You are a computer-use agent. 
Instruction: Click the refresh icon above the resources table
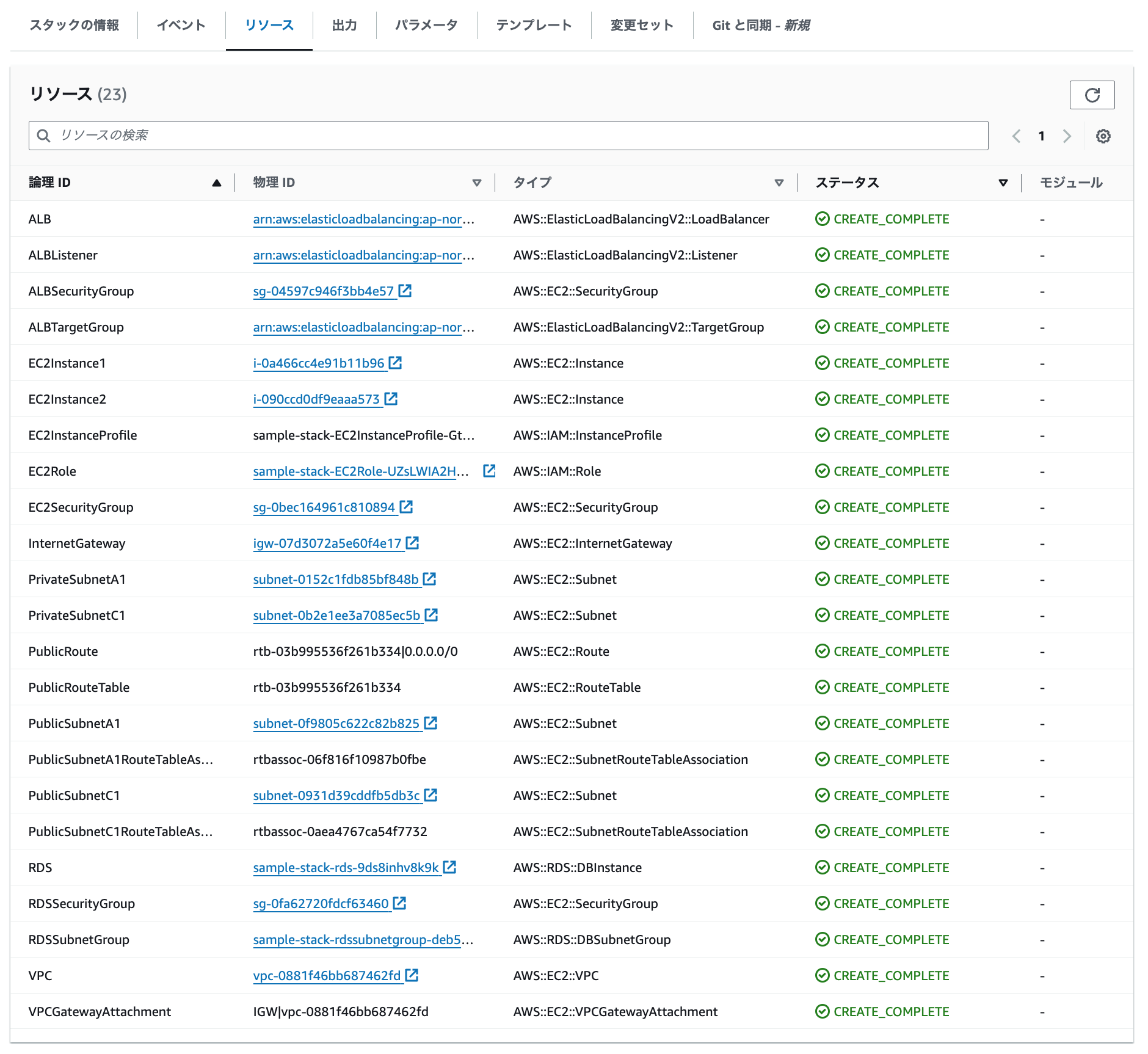pos(1092,95)
